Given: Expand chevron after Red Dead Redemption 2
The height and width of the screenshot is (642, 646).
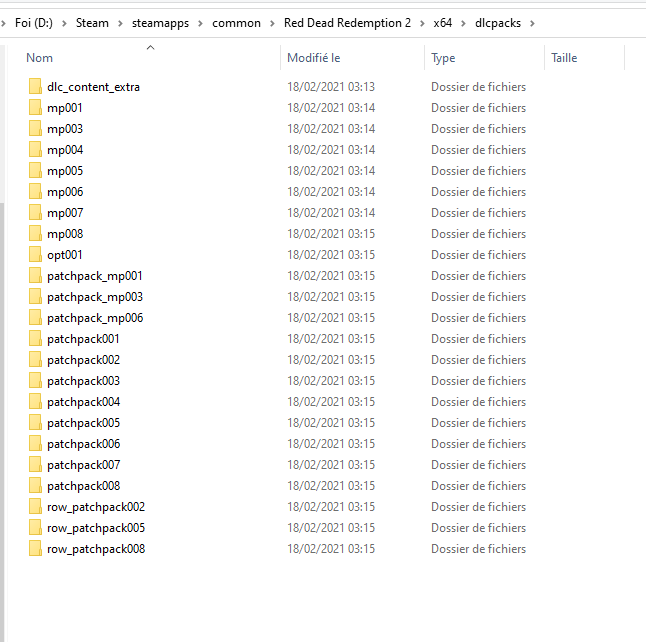Looking at the screenshot, I should coord(422,23).
